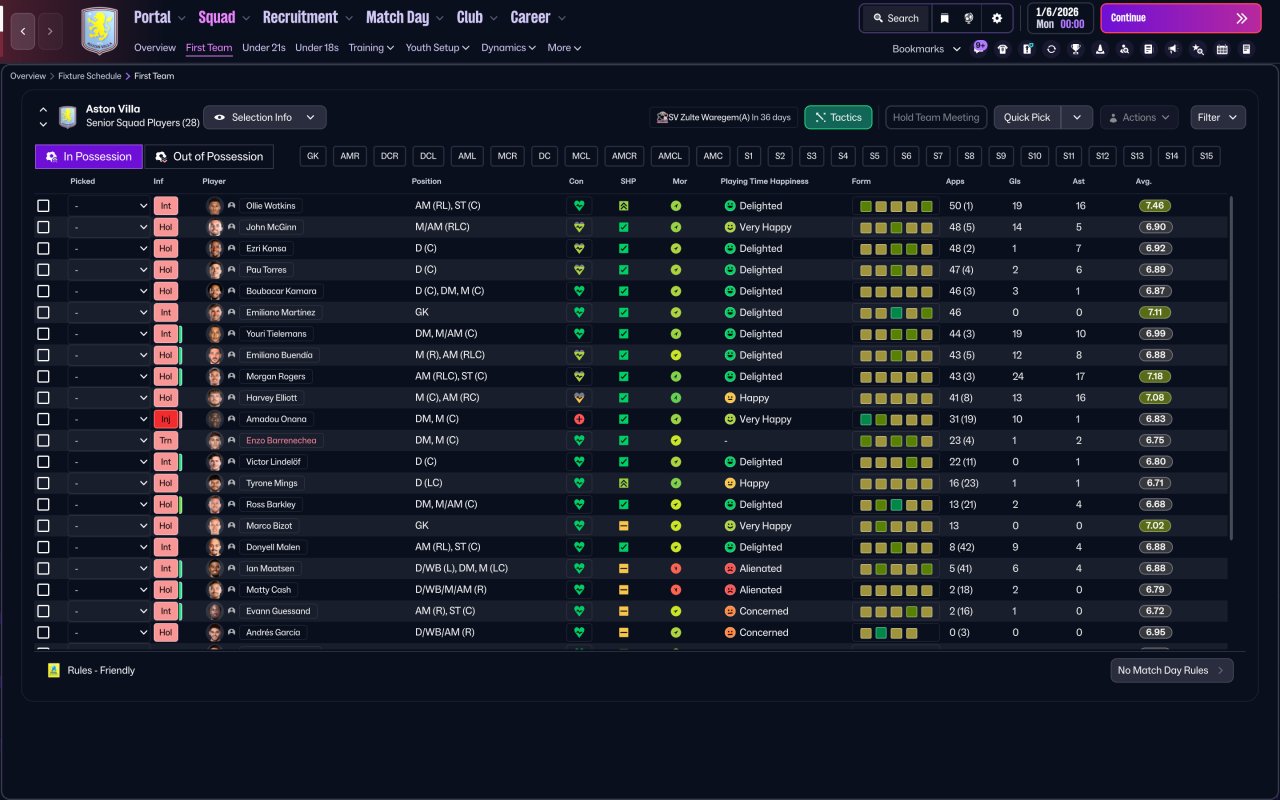
Task: Select the checkbox beside Morgan Rogers
Action: 43,376
